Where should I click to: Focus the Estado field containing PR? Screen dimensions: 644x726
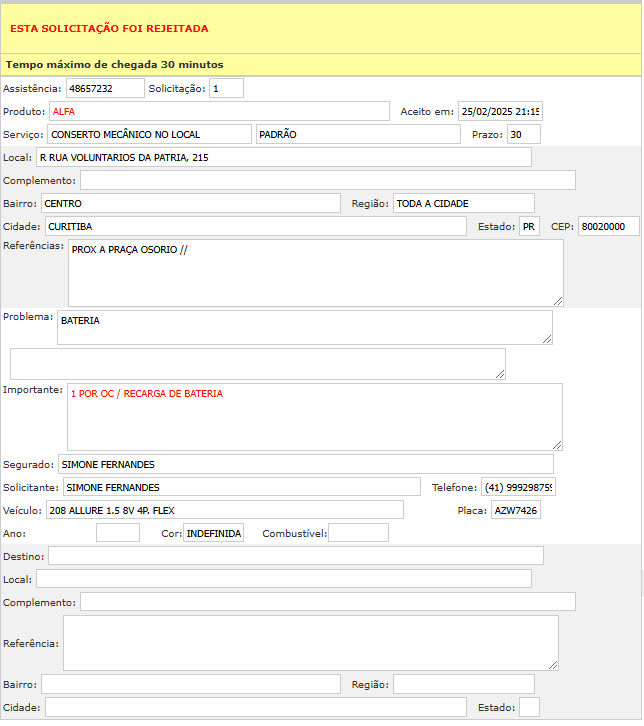[529, 226]
